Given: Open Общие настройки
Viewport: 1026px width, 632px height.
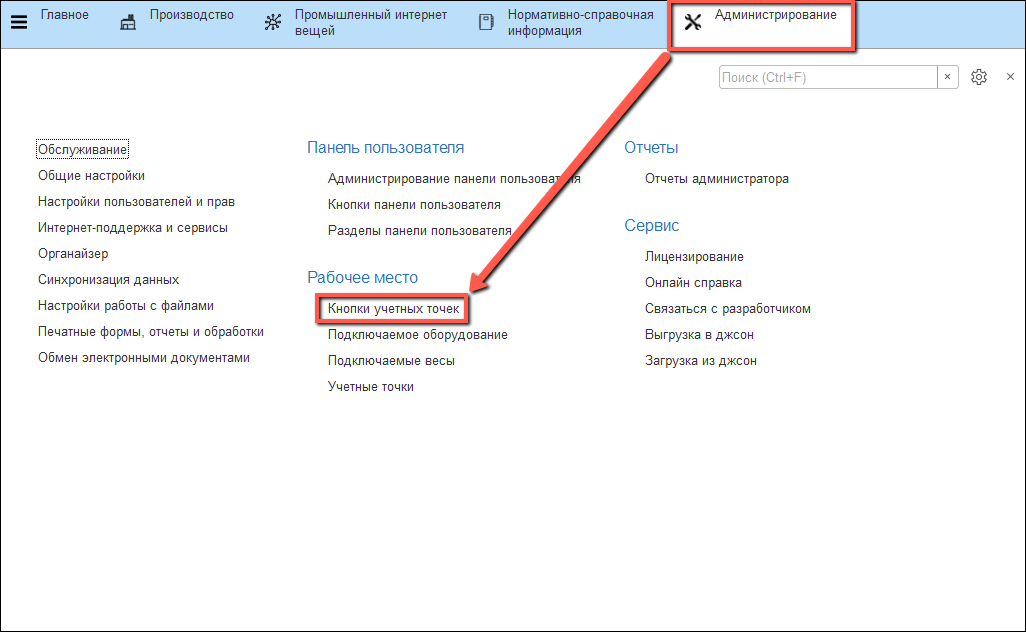Looking at the screenshot, I should (x=92, y=175).
